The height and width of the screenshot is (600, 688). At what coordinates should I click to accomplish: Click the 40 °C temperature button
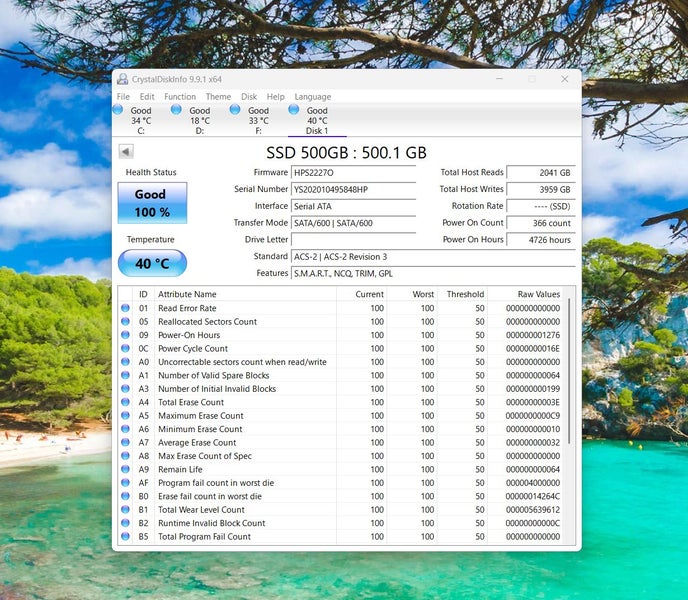coord(152,263)
